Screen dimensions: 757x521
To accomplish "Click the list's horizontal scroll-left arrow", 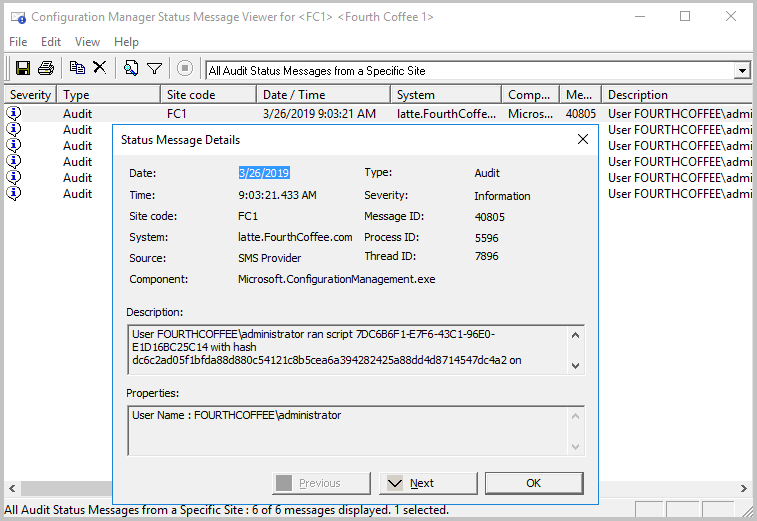I will click(x=12, y=488).
